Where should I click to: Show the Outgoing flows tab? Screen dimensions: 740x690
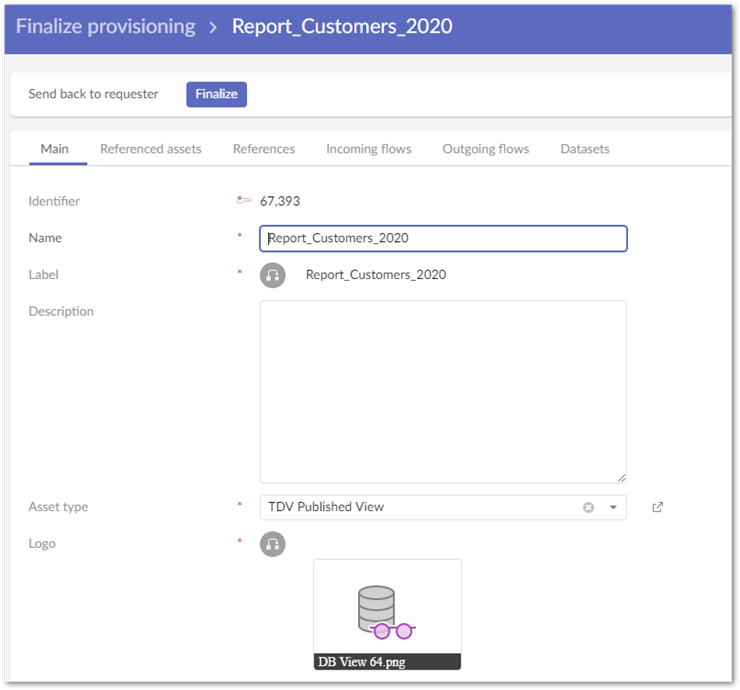[486, 149]
